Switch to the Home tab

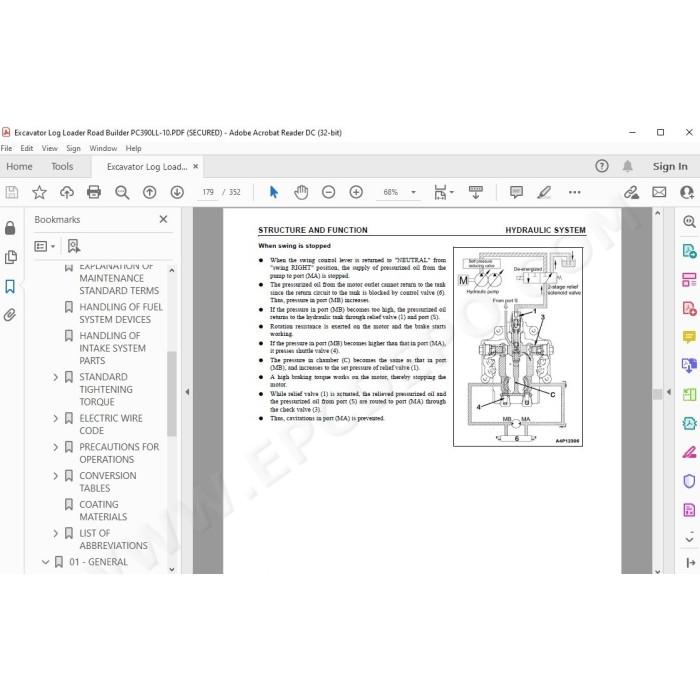coord(19,167)
